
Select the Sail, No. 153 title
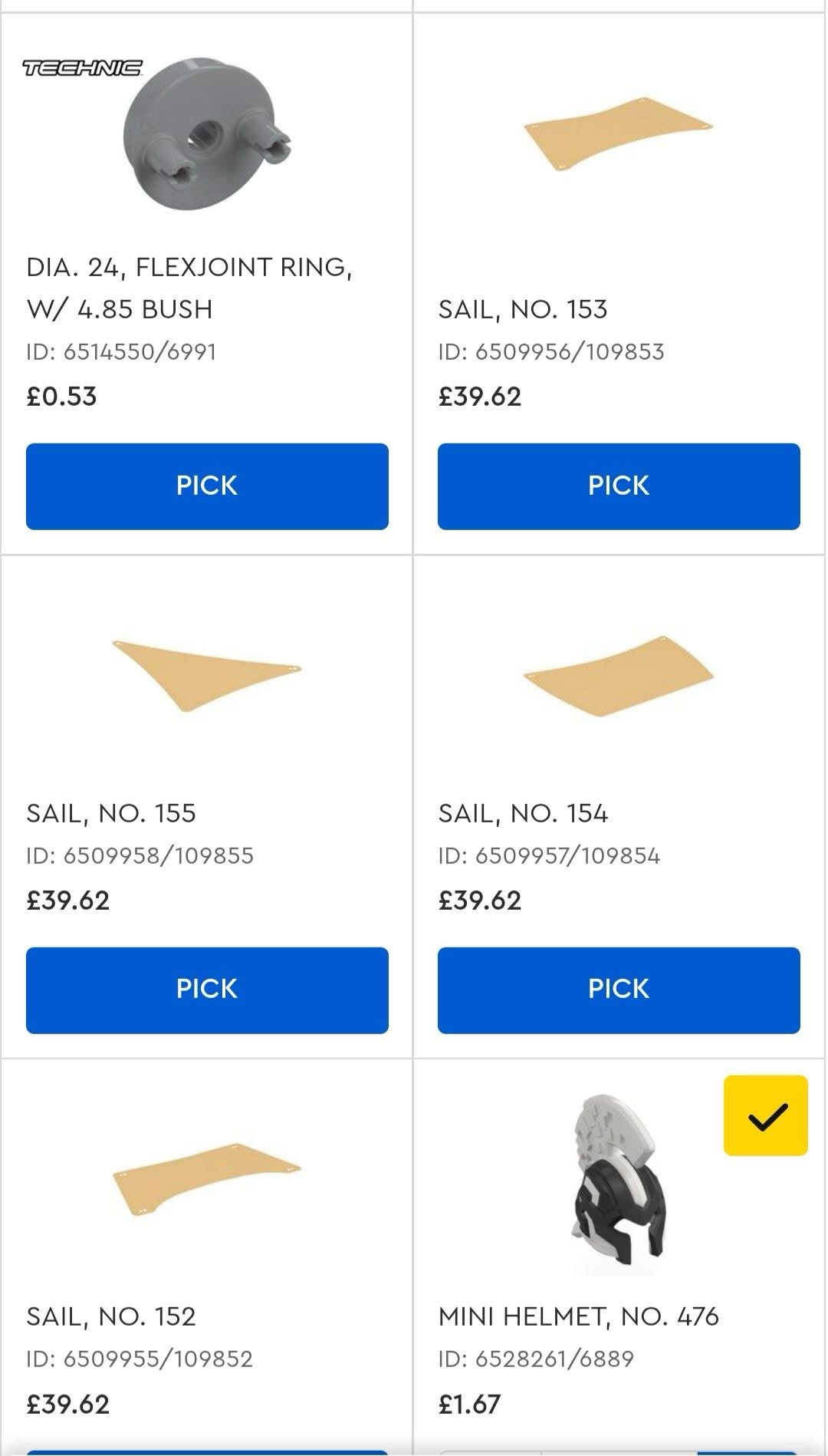point(523,309)
